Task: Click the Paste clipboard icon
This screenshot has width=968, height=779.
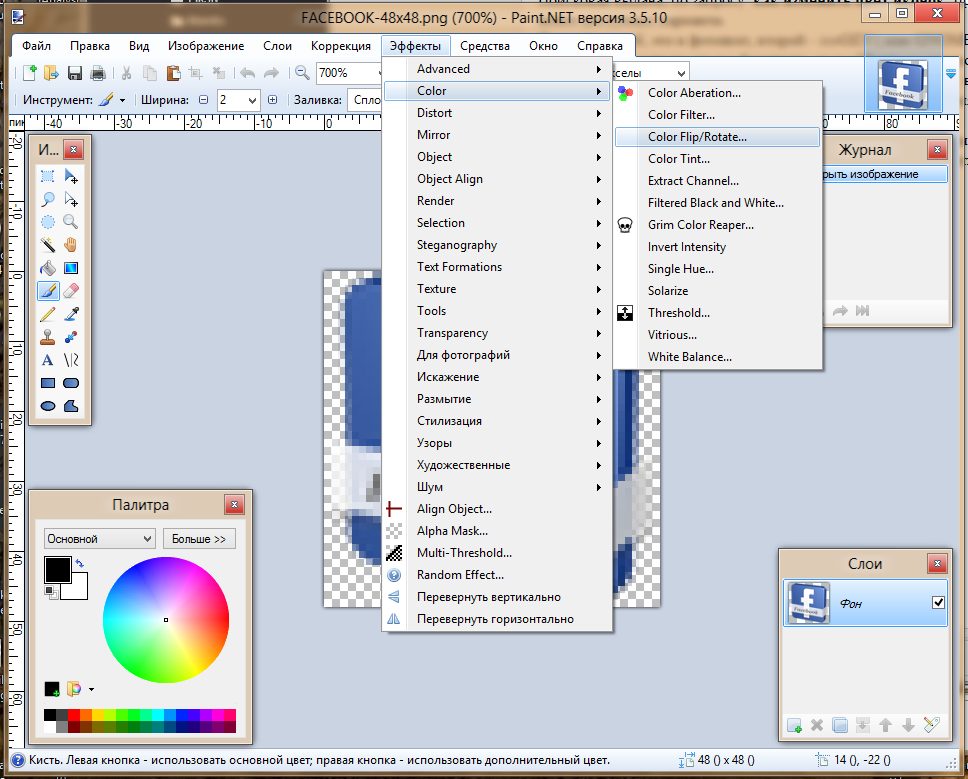Action: (x=173, y=73)
